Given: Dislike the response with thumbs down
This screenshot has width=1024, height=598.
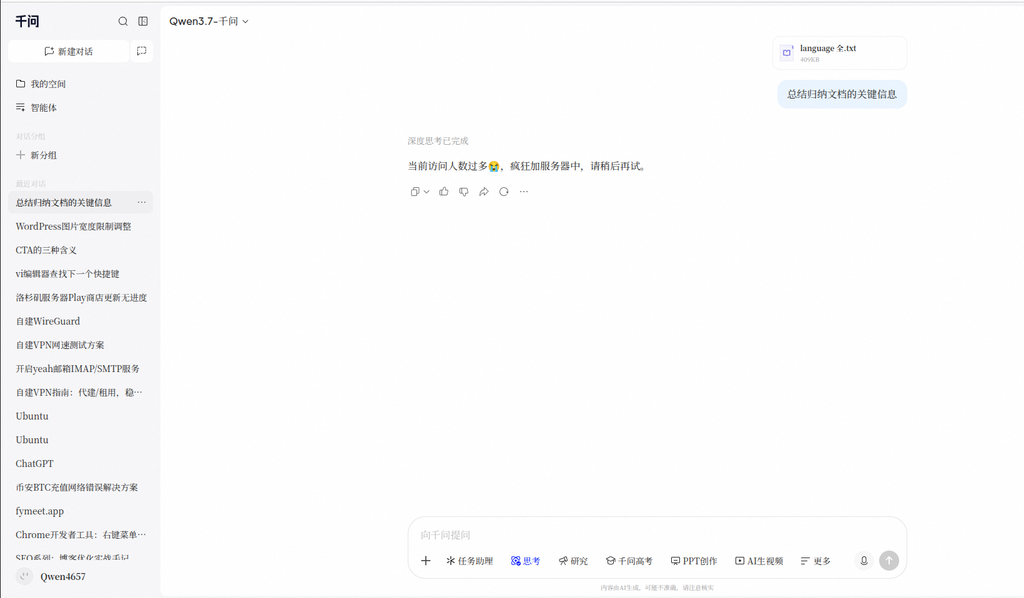Looking at the screenshot, I should tap(464, 192).
